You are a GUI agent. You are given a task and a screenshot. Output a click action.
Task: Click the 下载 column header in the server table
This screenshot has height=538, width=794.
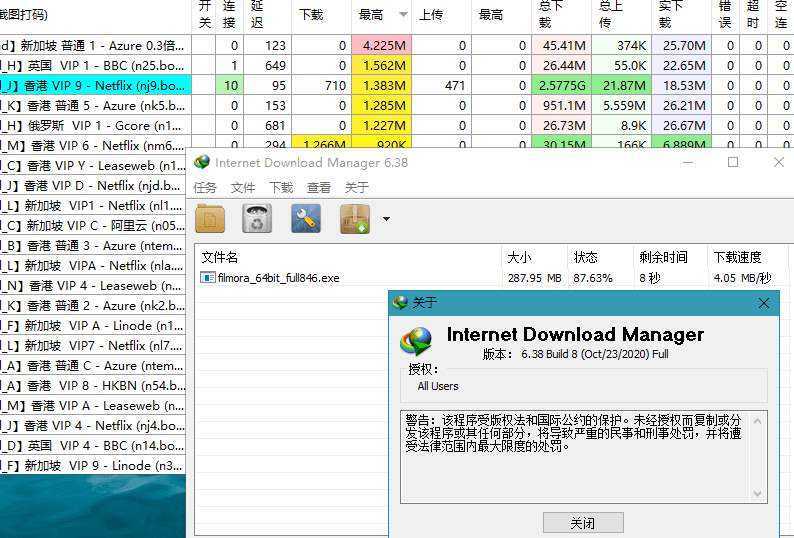click(x=321, y=15)
